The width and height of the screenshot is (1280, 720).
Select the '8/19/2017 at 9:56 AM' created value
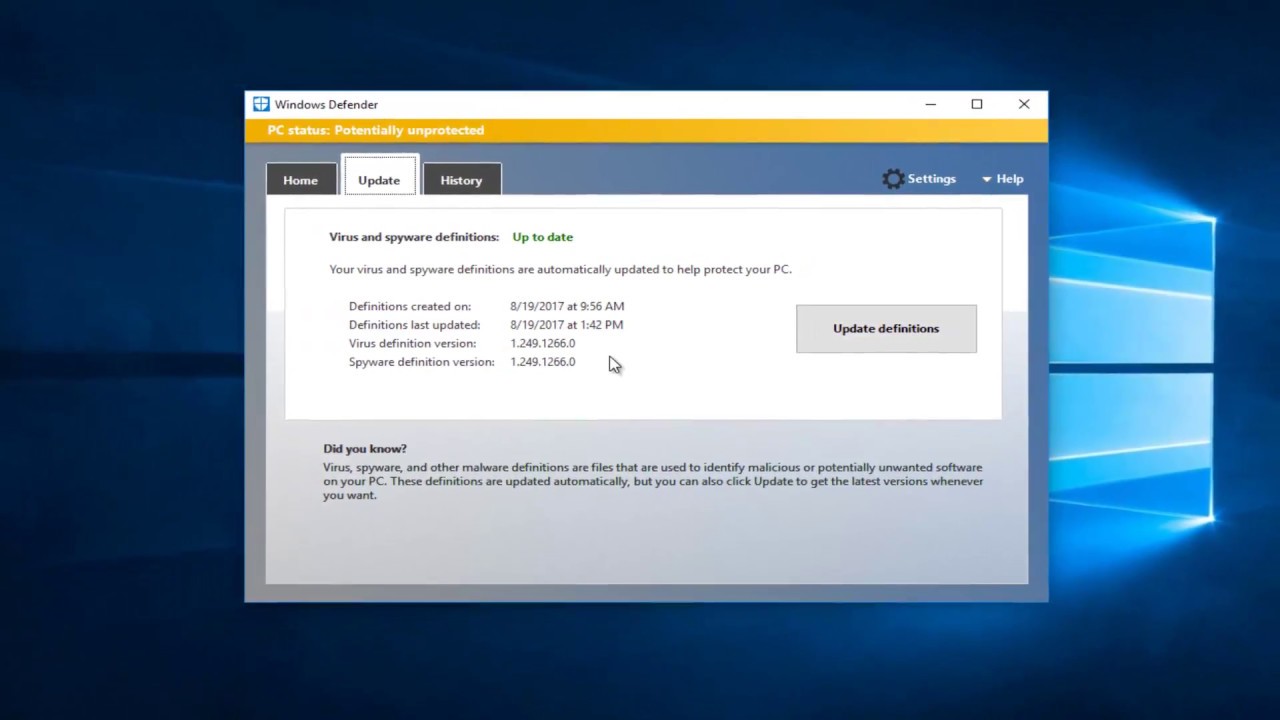coord(567,306)
